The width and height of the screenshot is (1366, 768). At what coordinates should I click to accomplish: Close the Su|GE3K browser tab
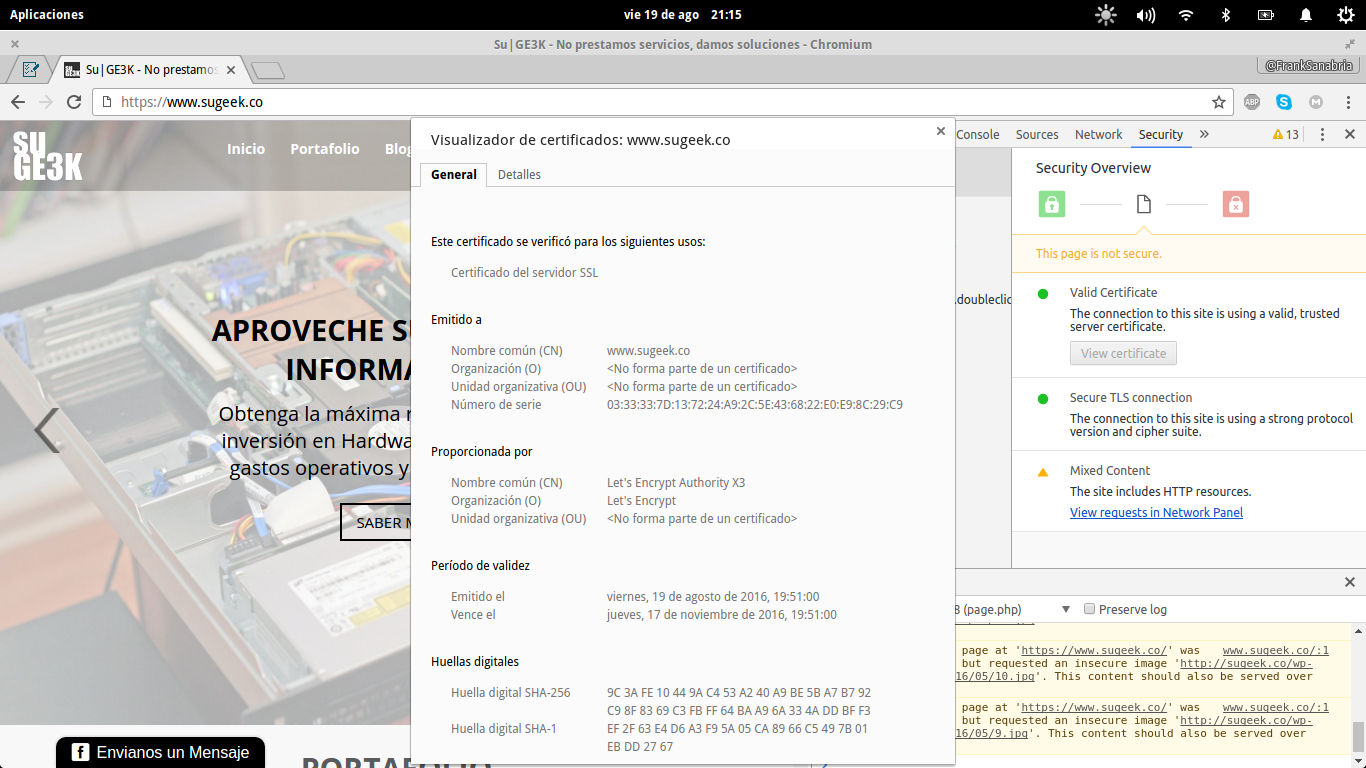click(232, 70)
